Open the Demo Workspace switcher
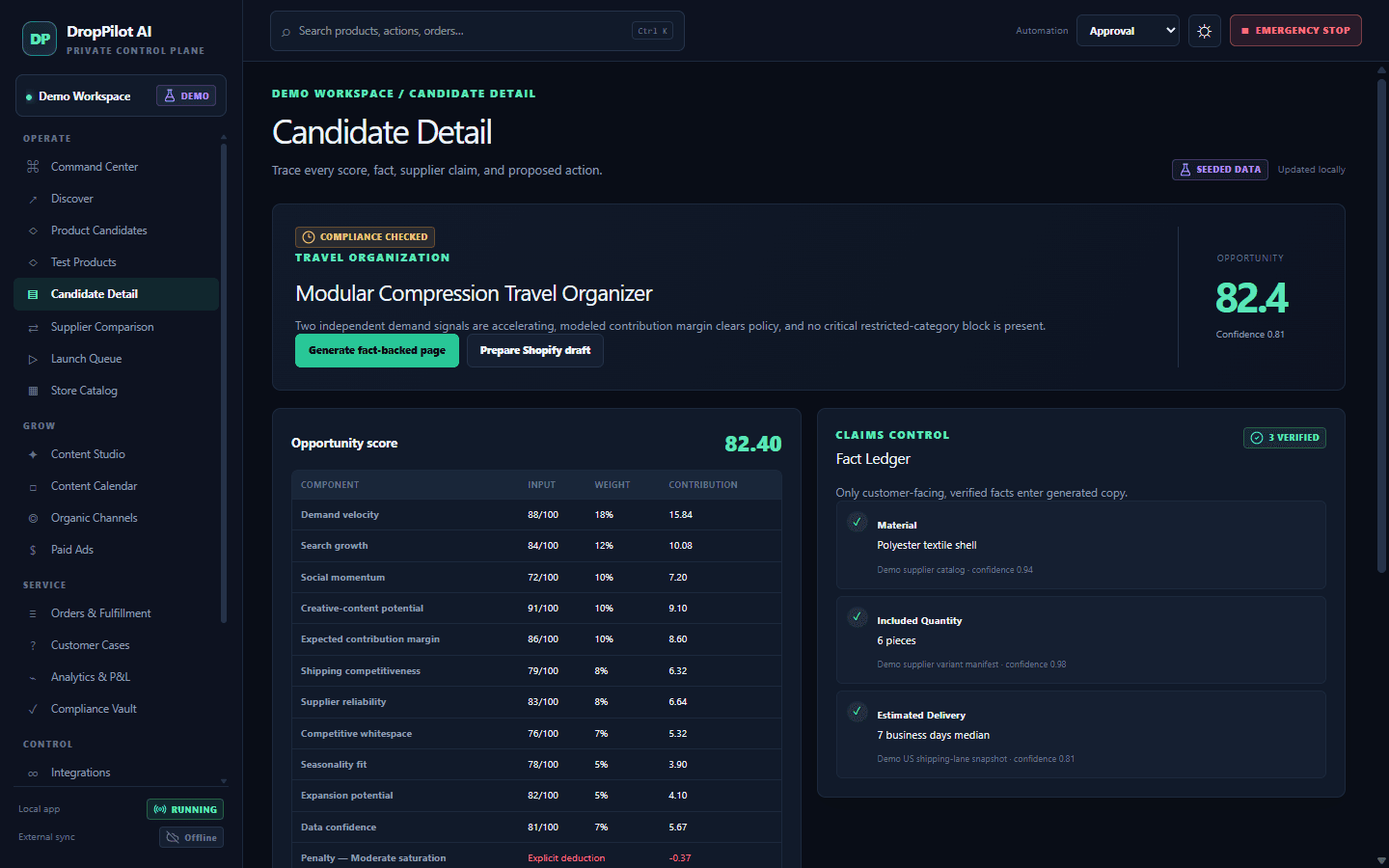 pos(121,95)
